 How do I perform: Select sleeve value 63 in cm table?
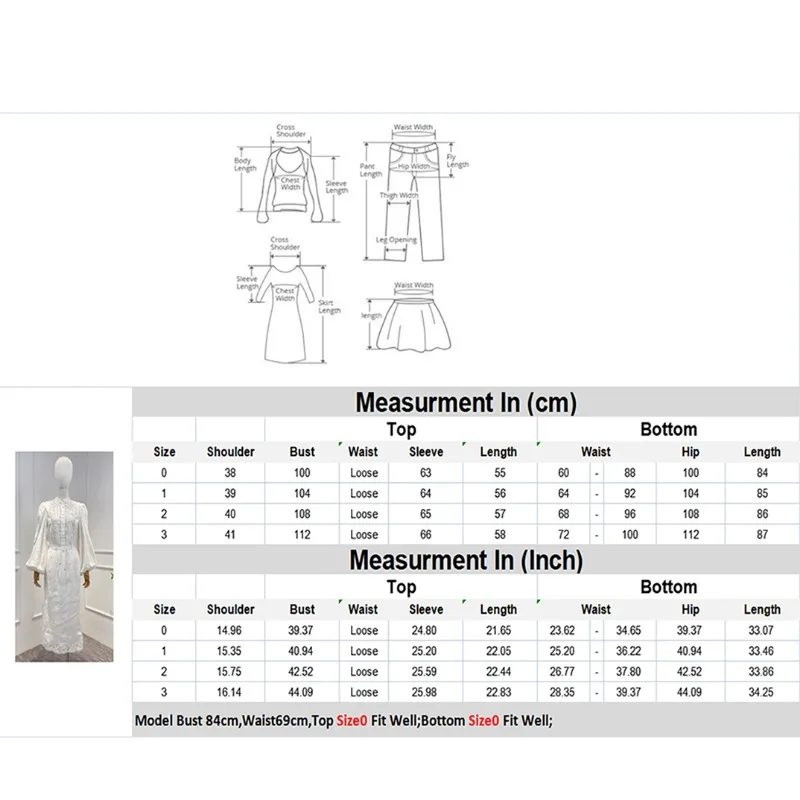426,473
